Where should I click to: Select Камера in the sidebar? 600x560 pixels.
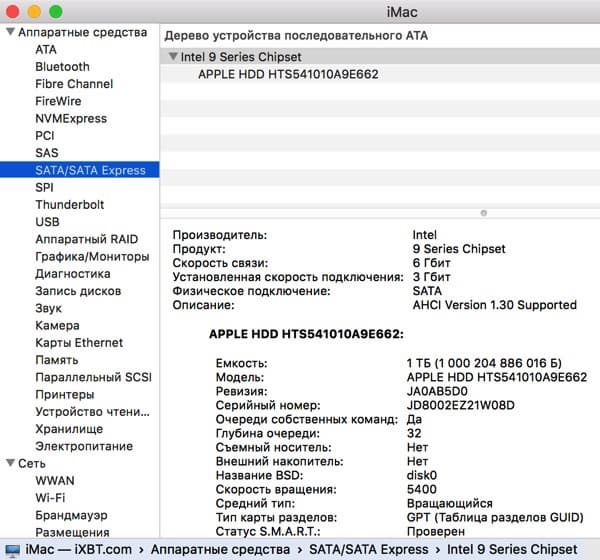click(x=57, y=325)
